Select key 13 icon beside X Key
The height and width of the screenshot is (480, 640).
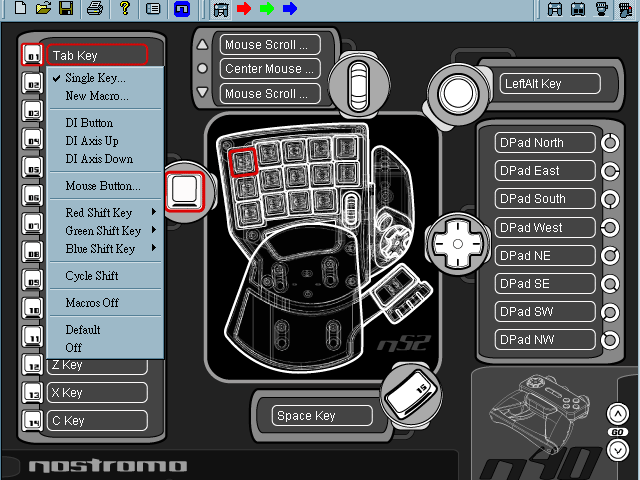[x=32, y=393]
